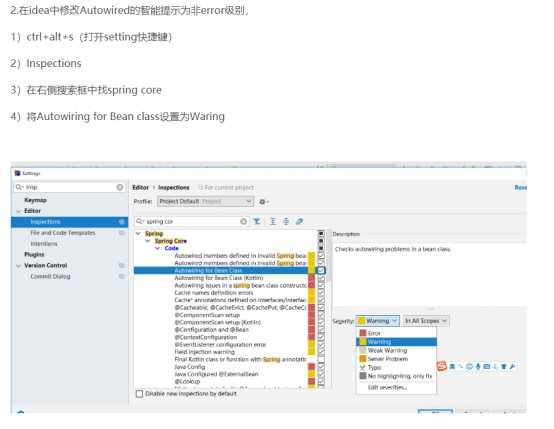Focus the settings sidebar search field

click(x=70, y=187)
